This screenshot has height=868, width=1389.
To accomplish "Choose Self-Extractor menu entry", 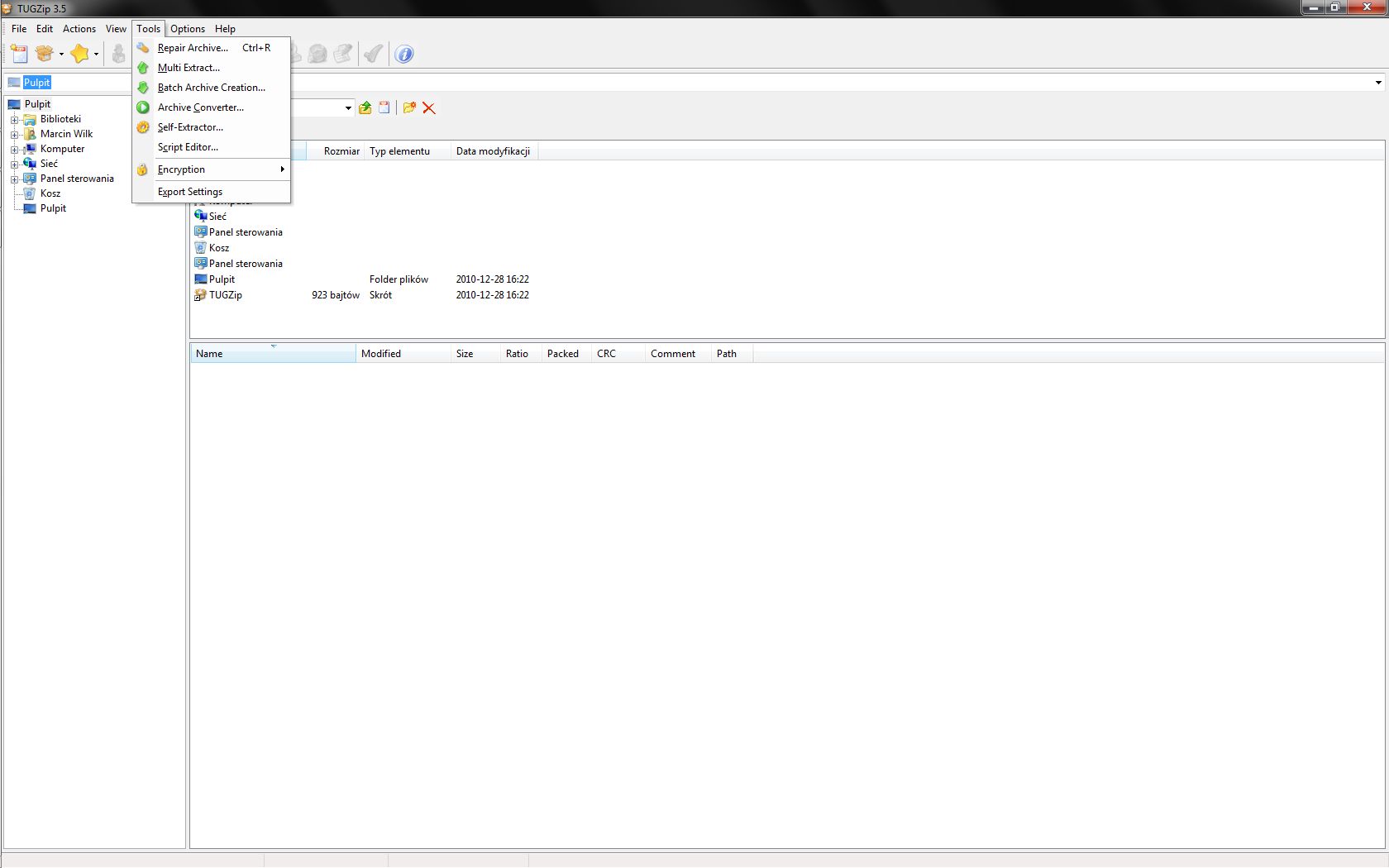I will pos(212,127).
